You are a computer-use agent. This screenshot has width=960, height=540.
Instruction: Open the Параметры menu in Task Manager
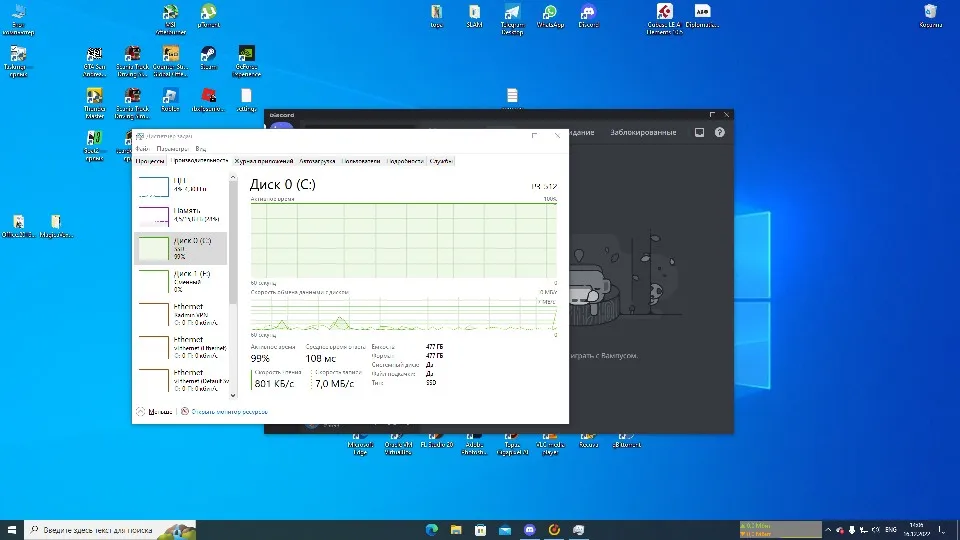tap(172, 148)
